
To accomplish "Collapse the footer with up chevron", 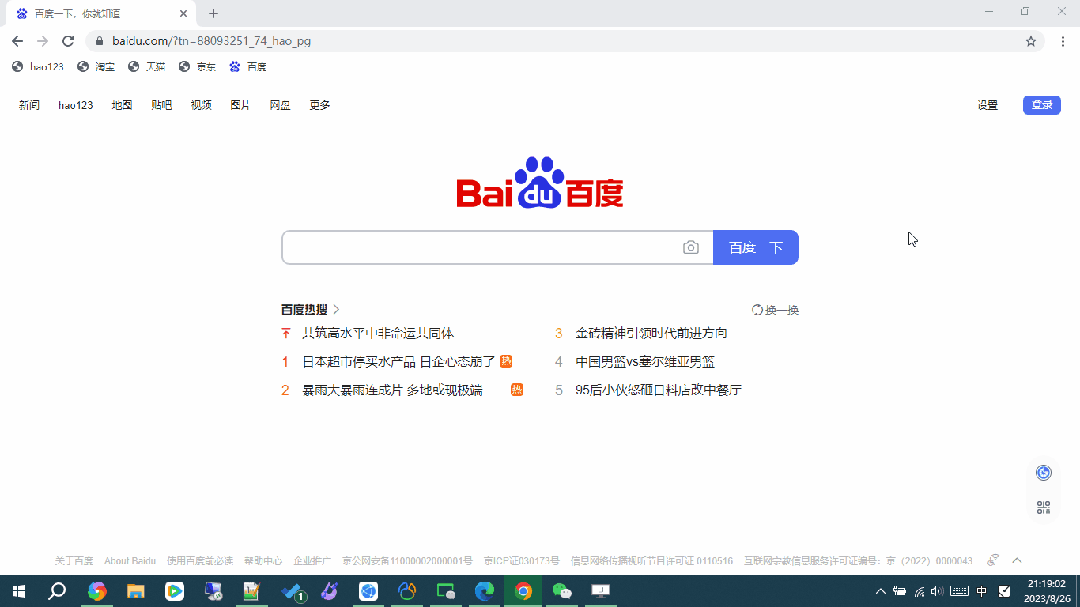I will (x=1017, y=560).
